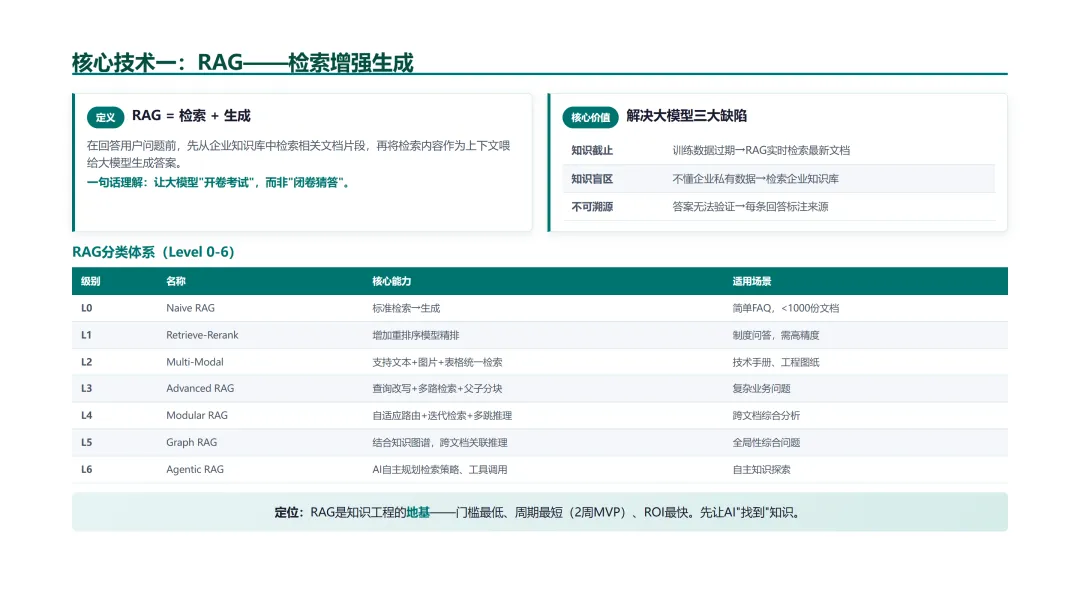
Task: Click the 'L2' level cell
Action: click(x=86, y=361)
